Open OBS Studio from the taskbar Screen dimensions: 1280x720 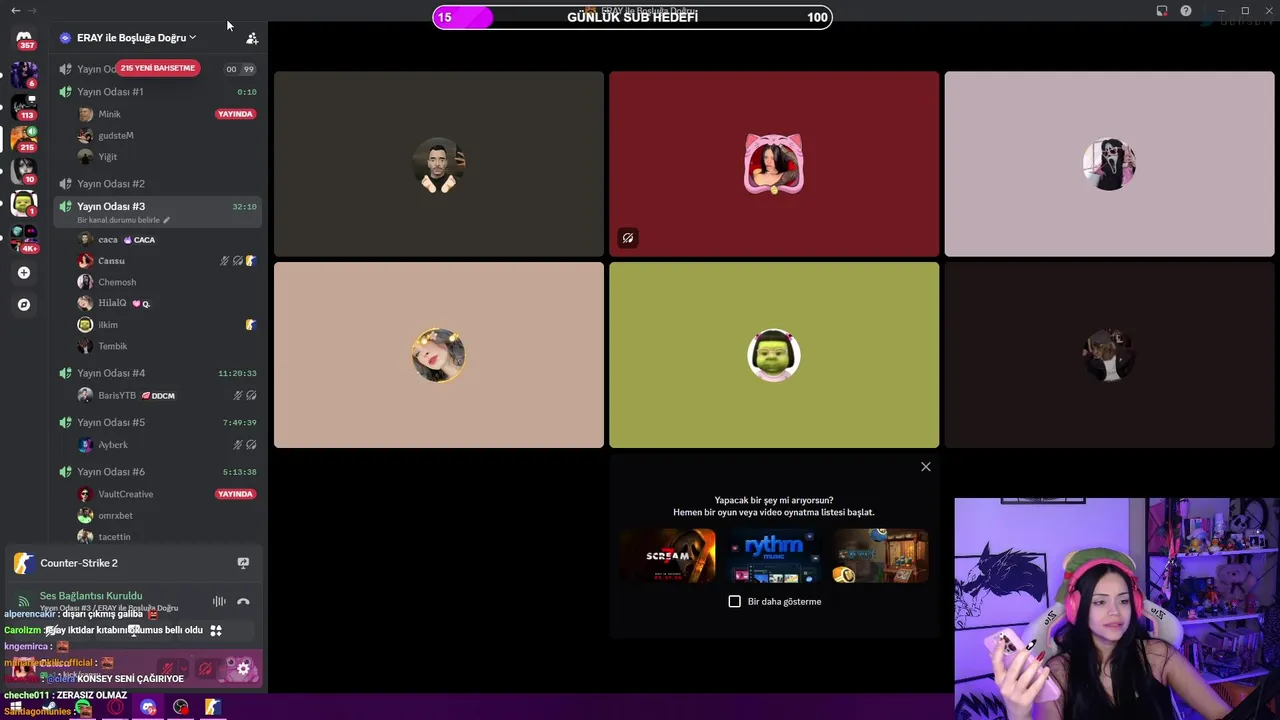coord(181,707)
